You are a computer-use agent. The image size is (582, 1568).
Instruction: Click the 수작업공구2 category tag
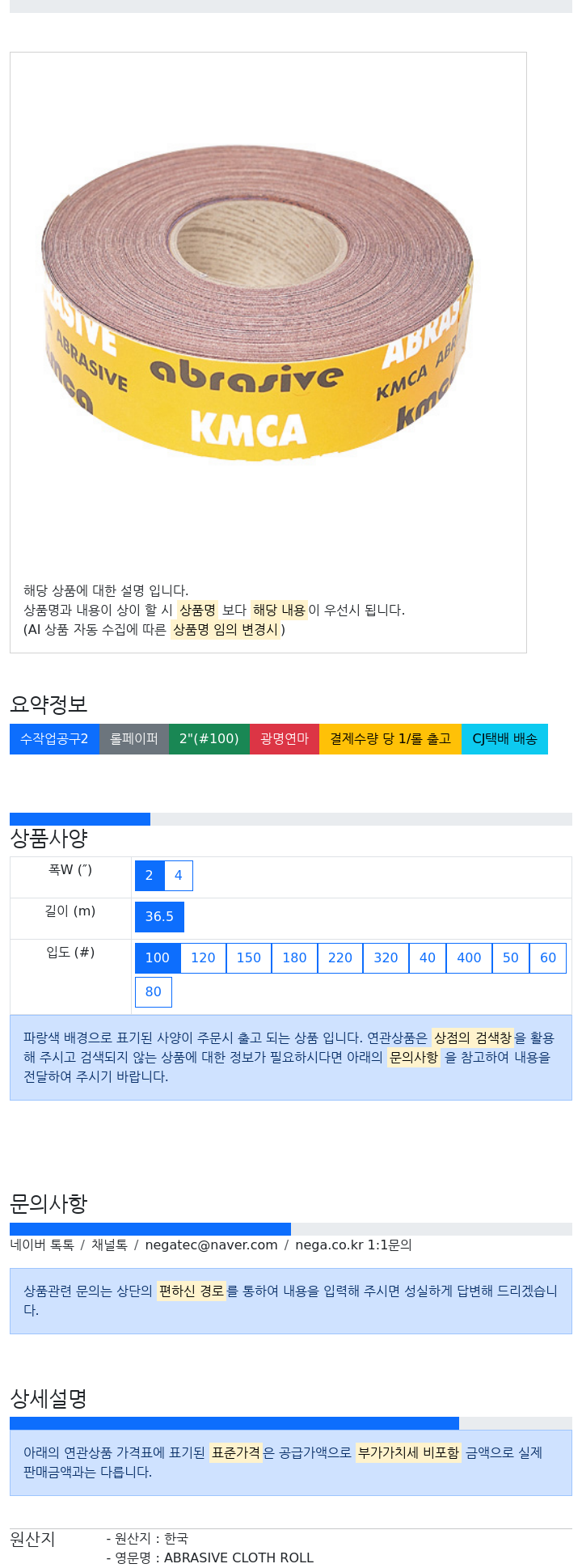click(54, 739)
